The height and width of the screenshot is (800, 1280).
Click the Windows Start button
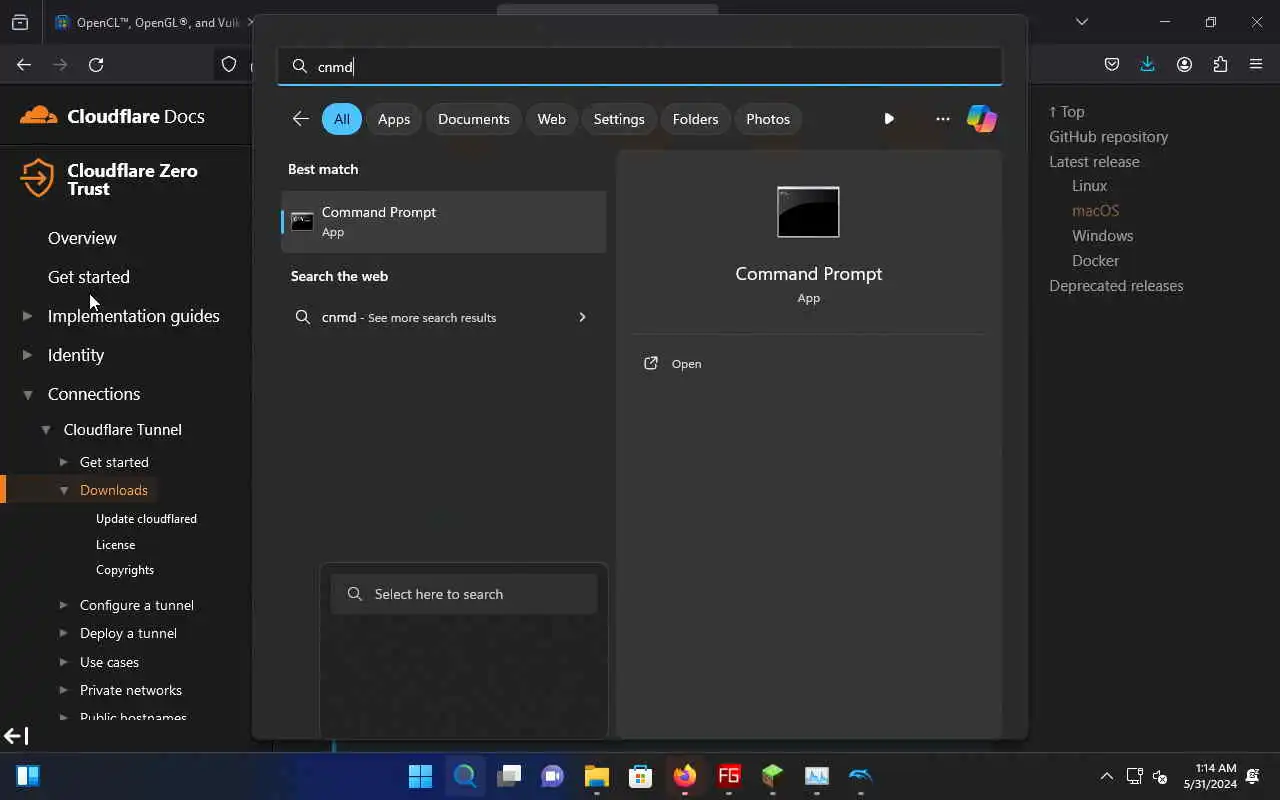tap(421, 776)
